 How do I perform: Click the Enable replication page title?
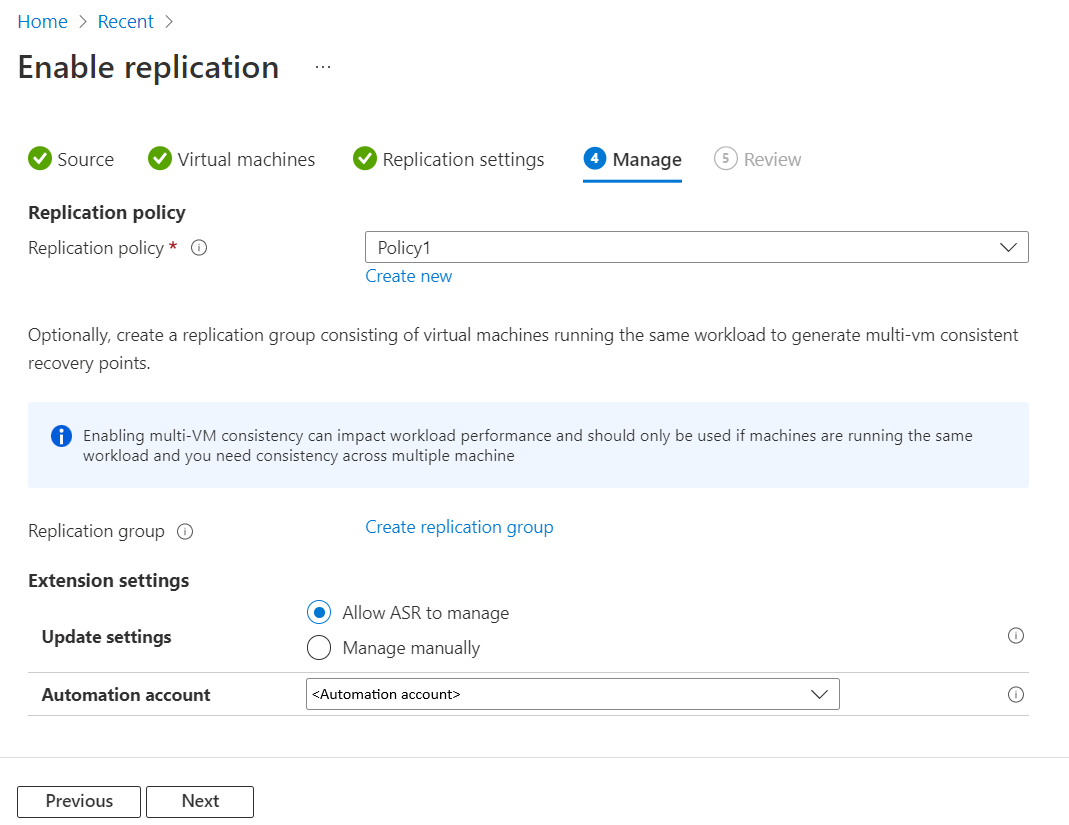point(149,68)
